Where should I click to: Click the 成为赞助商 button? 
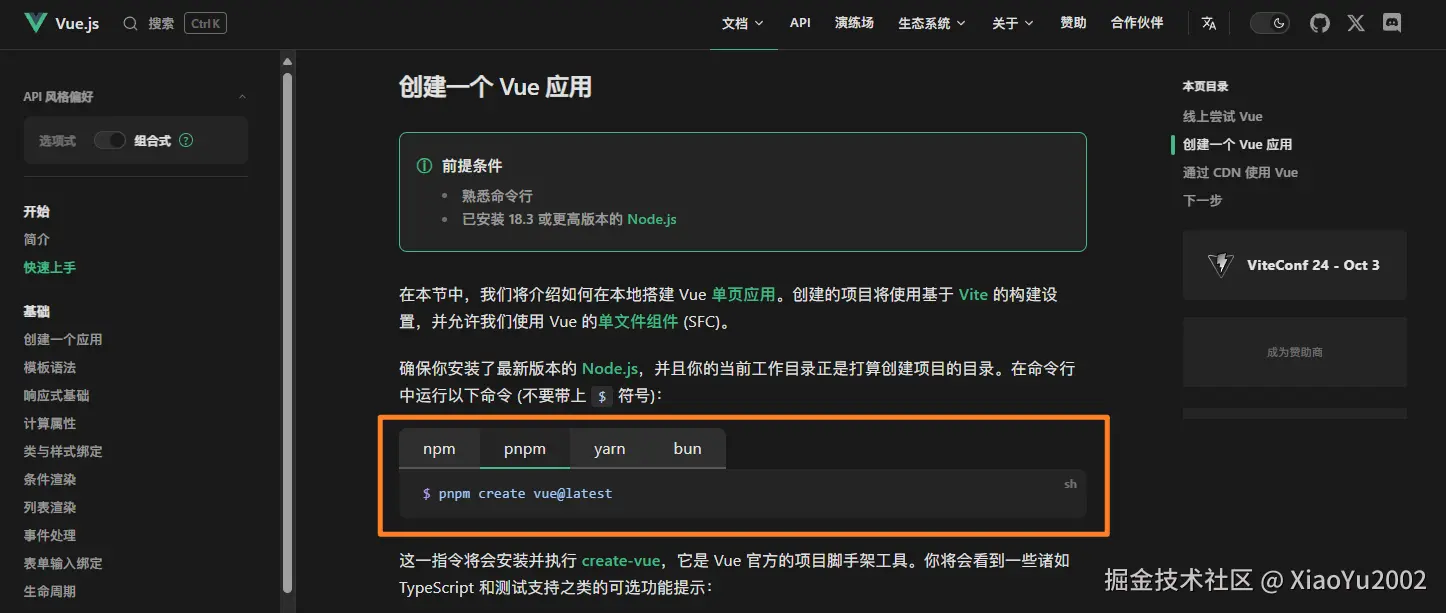(1294, 351)
